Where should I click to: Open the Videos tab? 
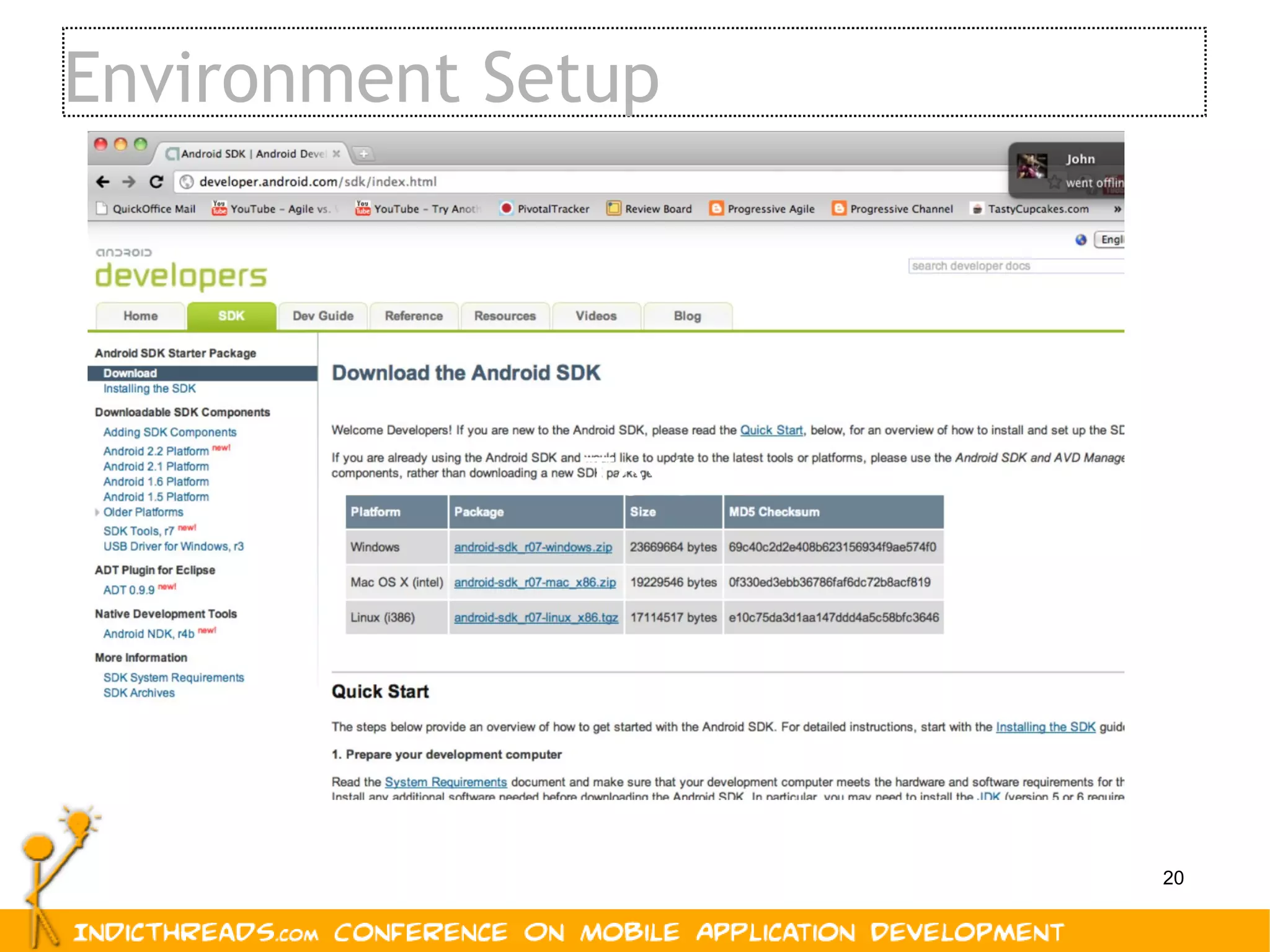tap(596, 316)
